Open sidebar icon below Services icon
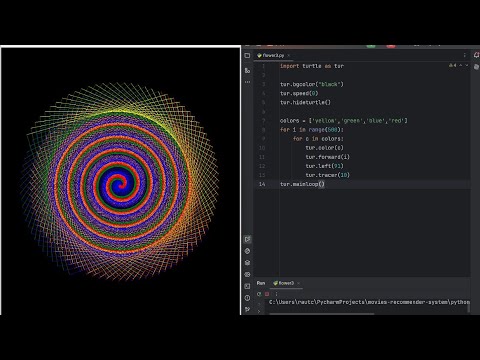The image size is (480, 360). point(247,275)
